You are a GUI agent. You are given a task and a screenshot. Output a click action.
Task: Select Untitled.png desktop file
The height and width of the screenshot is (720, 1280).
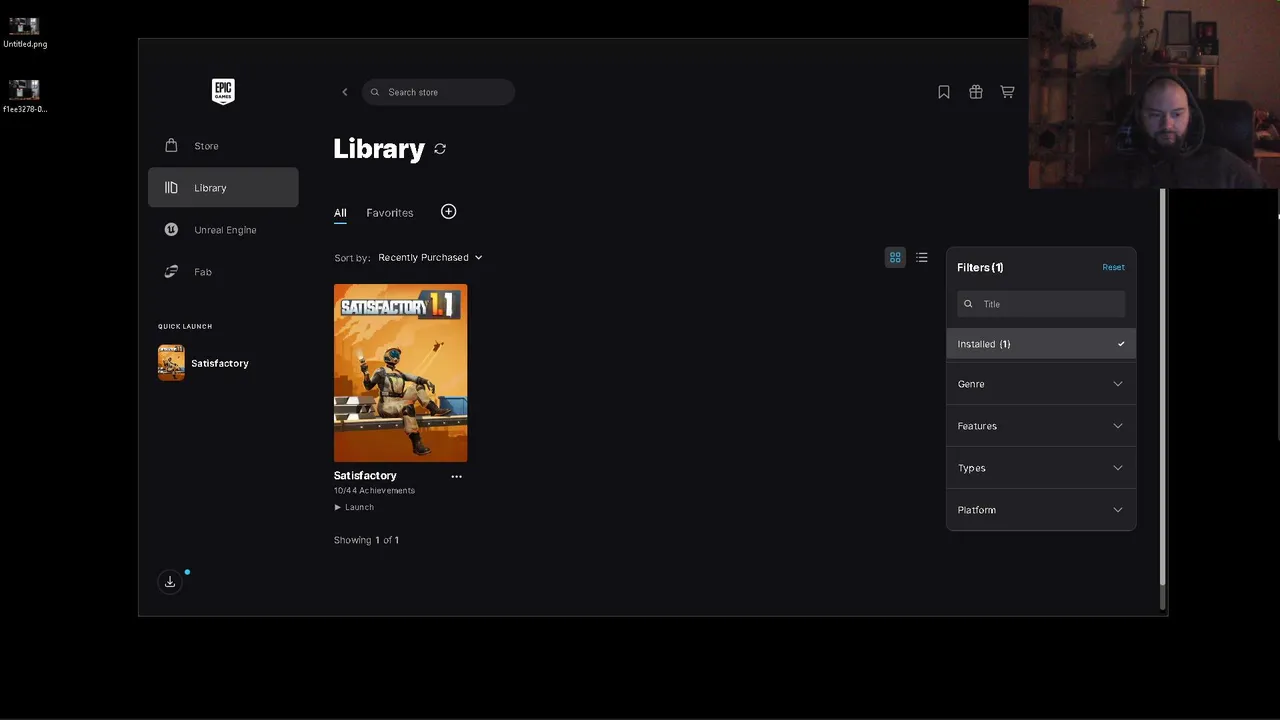click(24, 32)
